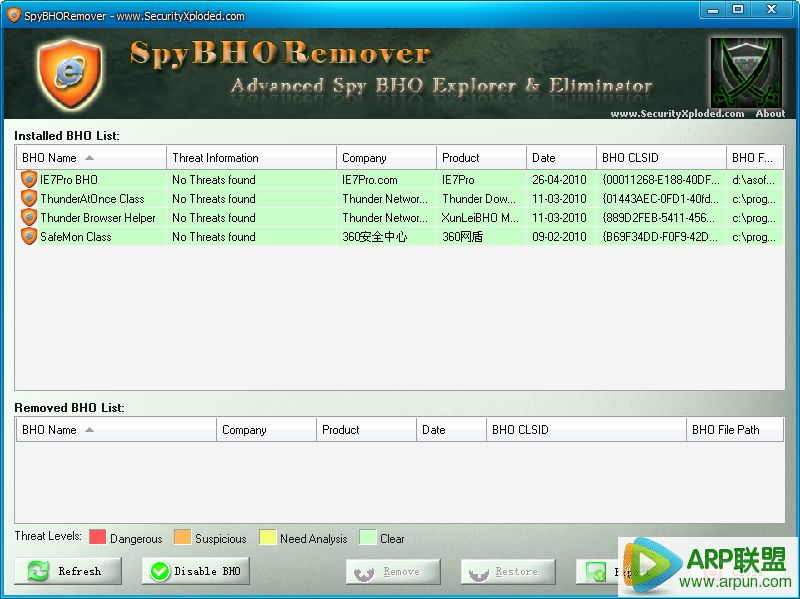Open the About link

770,114
